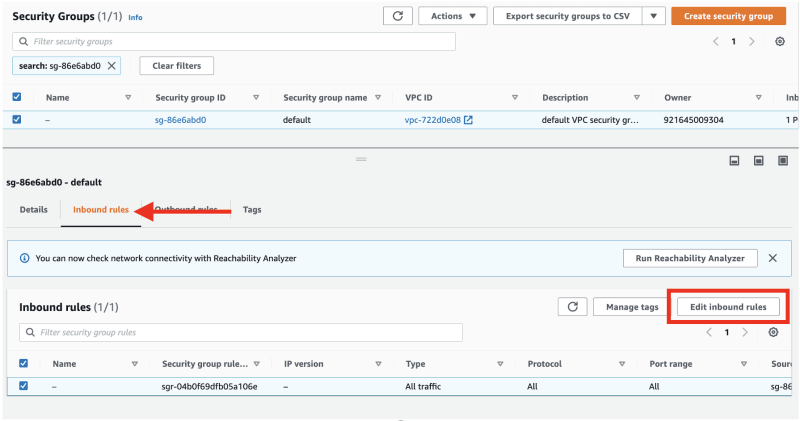Screen dimensions: 800x421
Task: Sort inbound rules by IP version
Action: 379,364
